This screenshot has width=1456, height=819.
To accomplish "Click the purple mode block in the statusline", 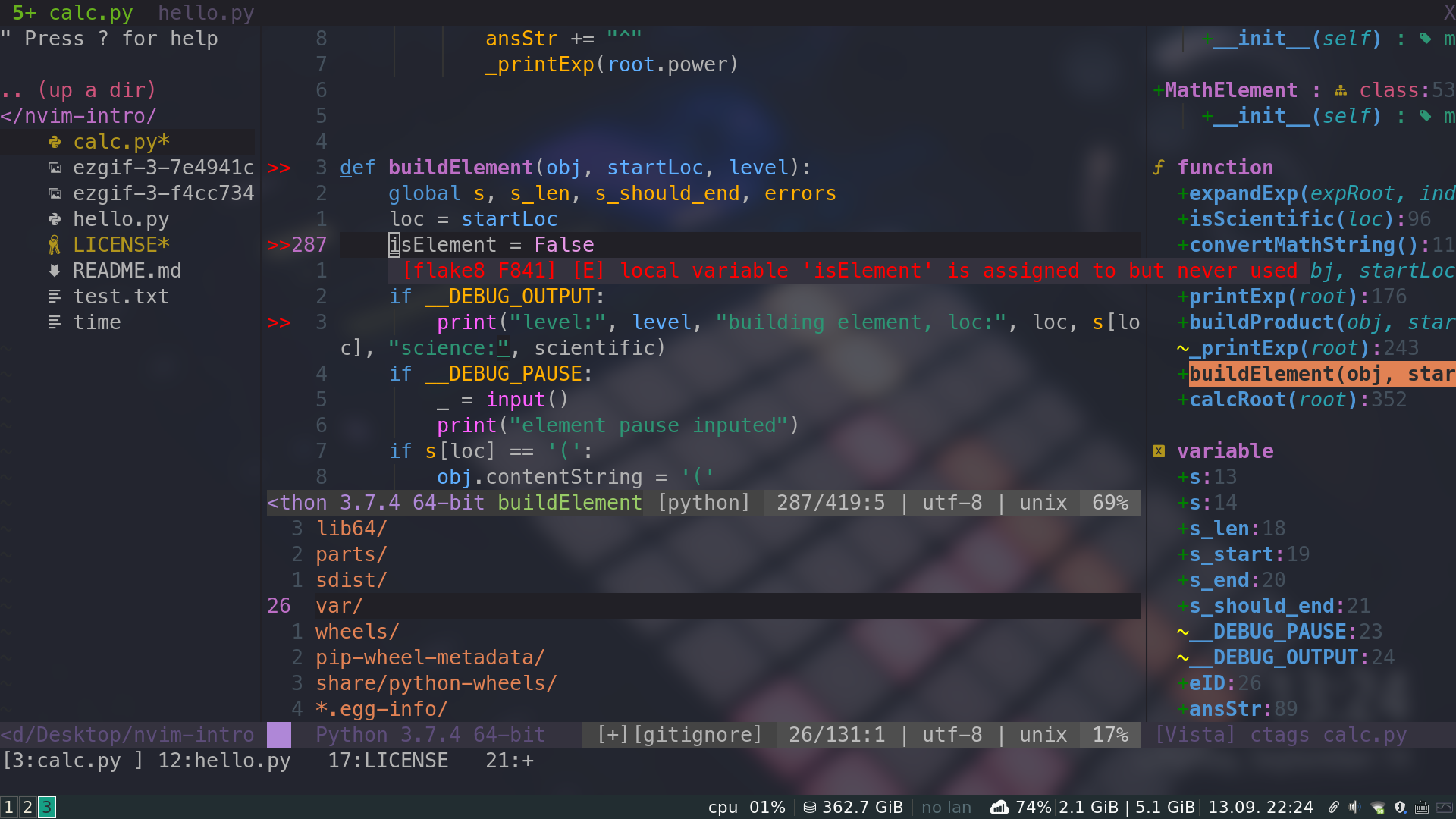I will [279, 735].
